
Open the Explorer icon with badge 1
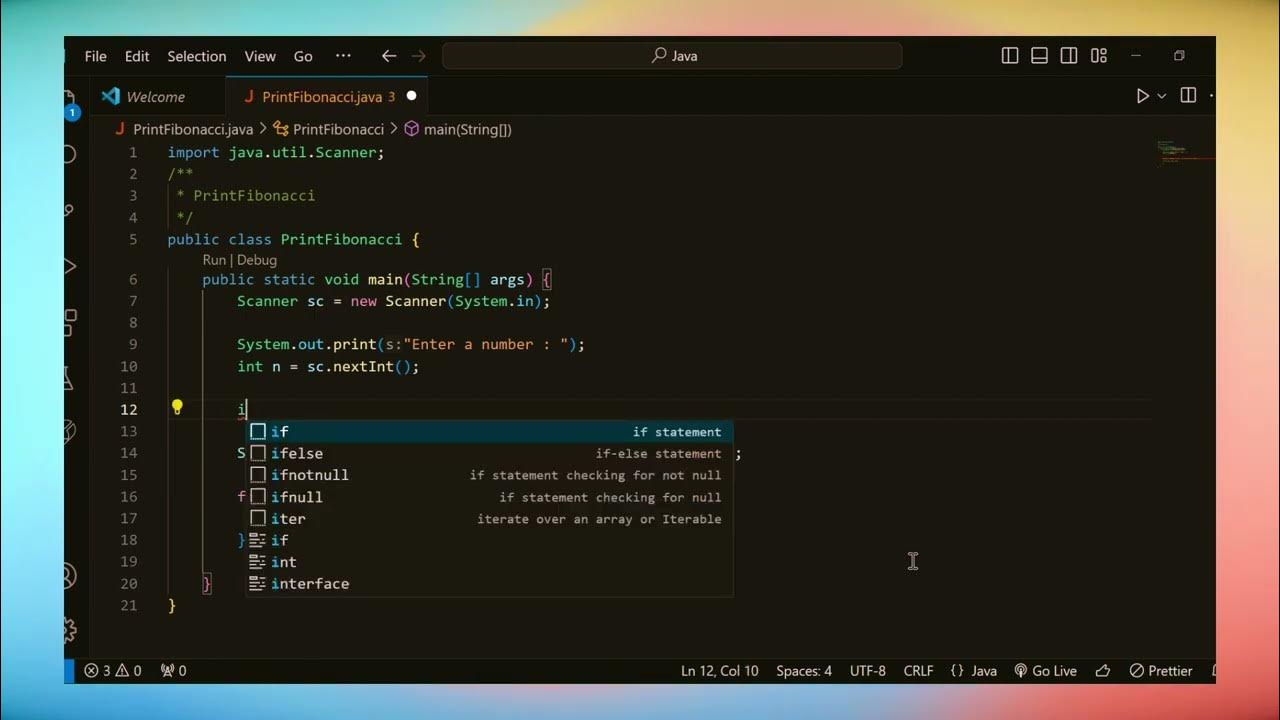click(70, 104)
